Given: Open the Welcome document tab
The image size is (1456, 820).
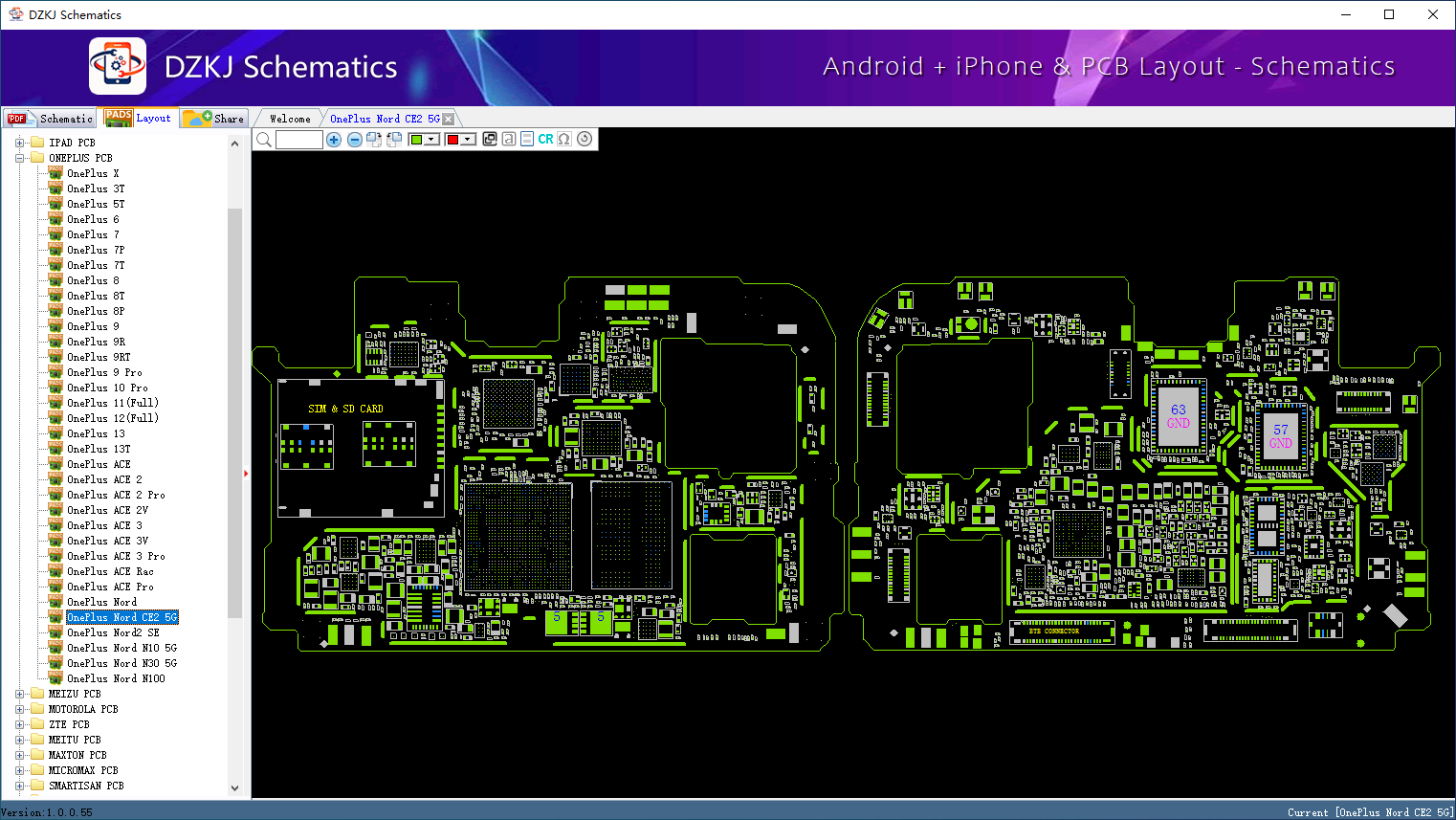Looking at the screenshot, I should 290,119.
